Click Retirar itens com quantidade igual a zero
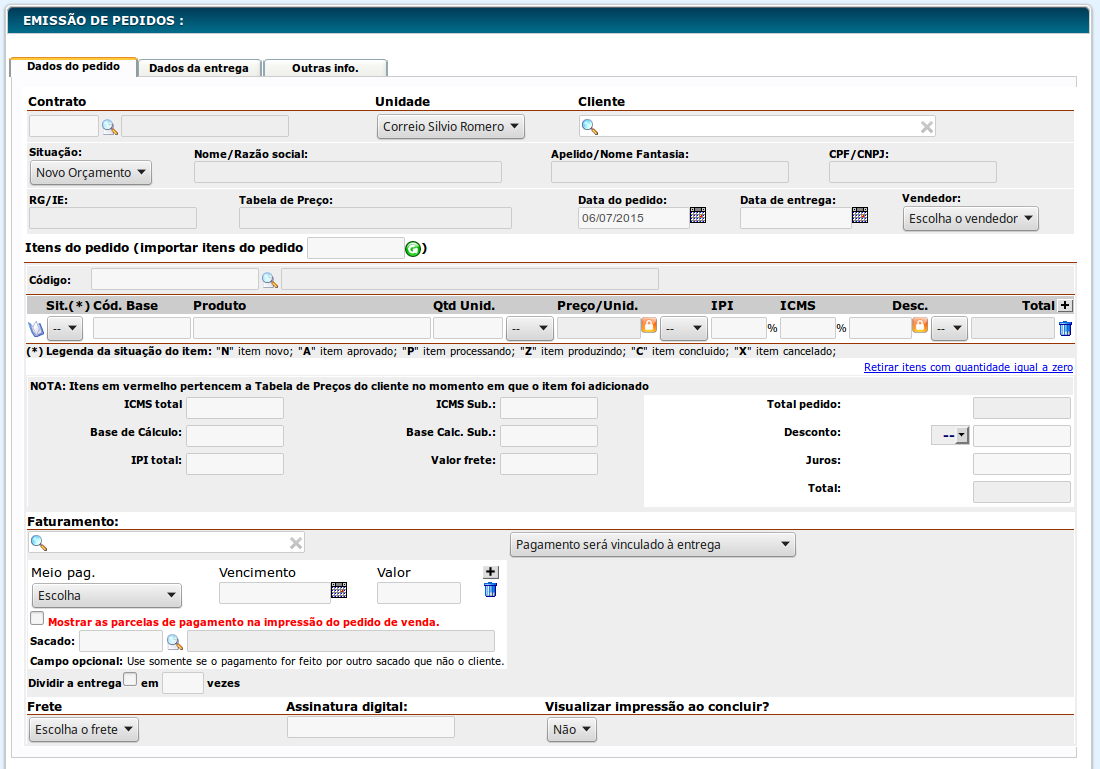The height and width of the screenshot is (769, 1100). [x=968, y=368]
